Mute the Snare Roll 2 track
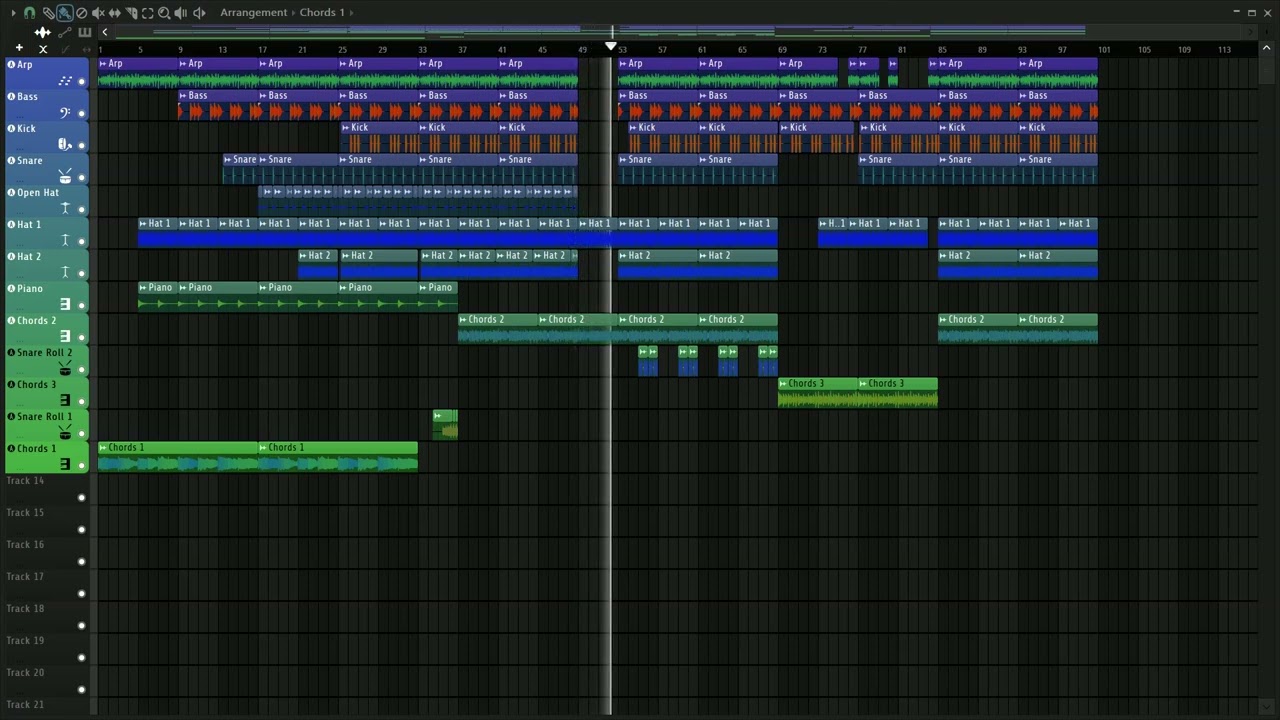This screenshot has width=1280, height=720. 82,370
